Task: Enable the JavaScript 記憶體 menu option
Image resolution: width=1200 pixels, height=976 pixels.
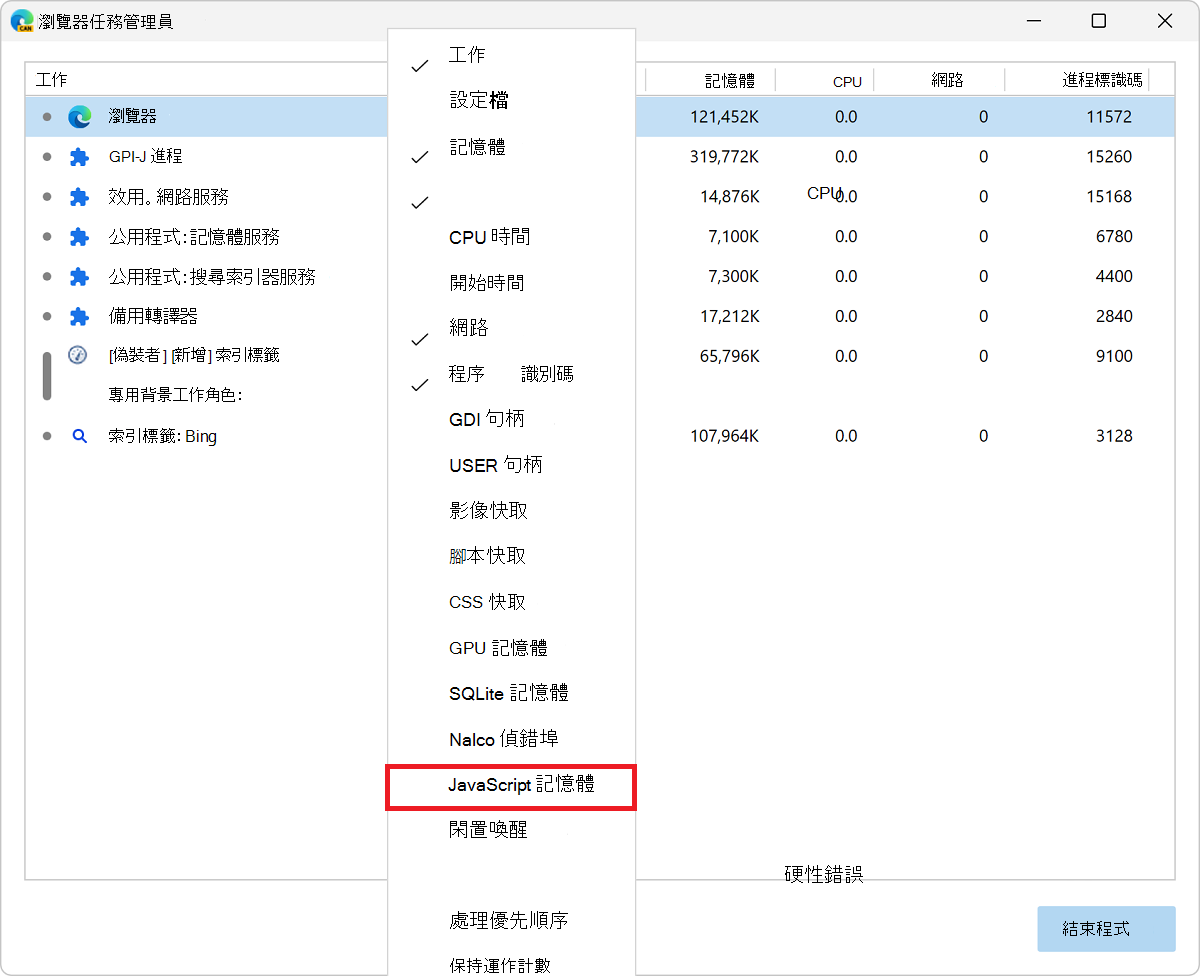Action: coord(511,787)
